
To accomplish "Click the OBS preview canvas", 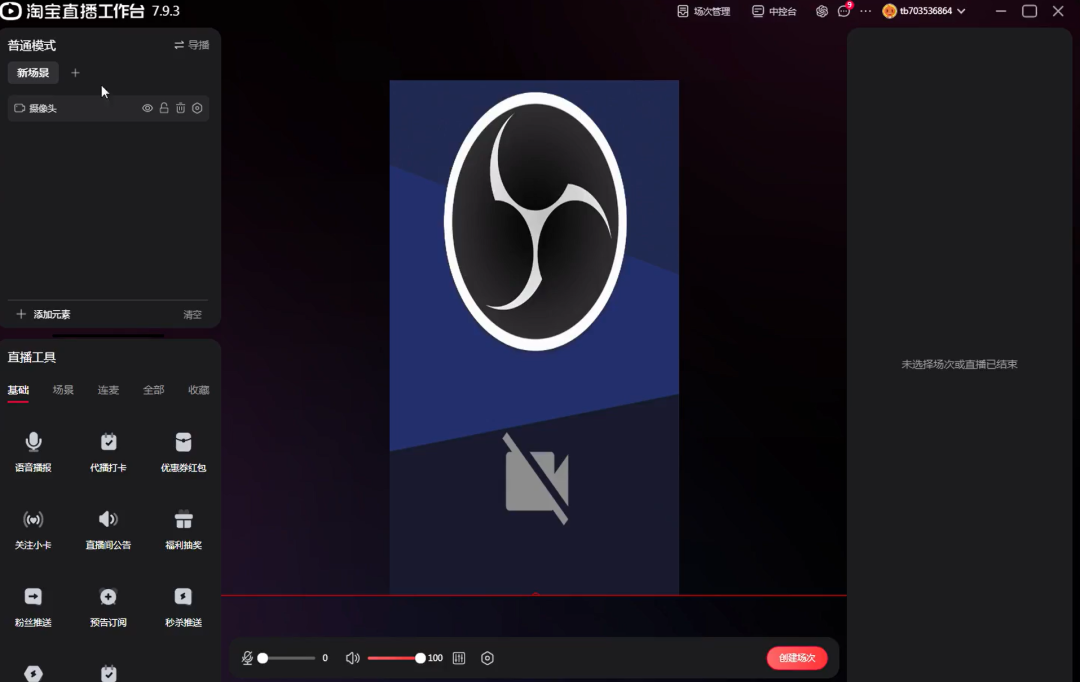I will pyautogui.click(x=534, y=337).
